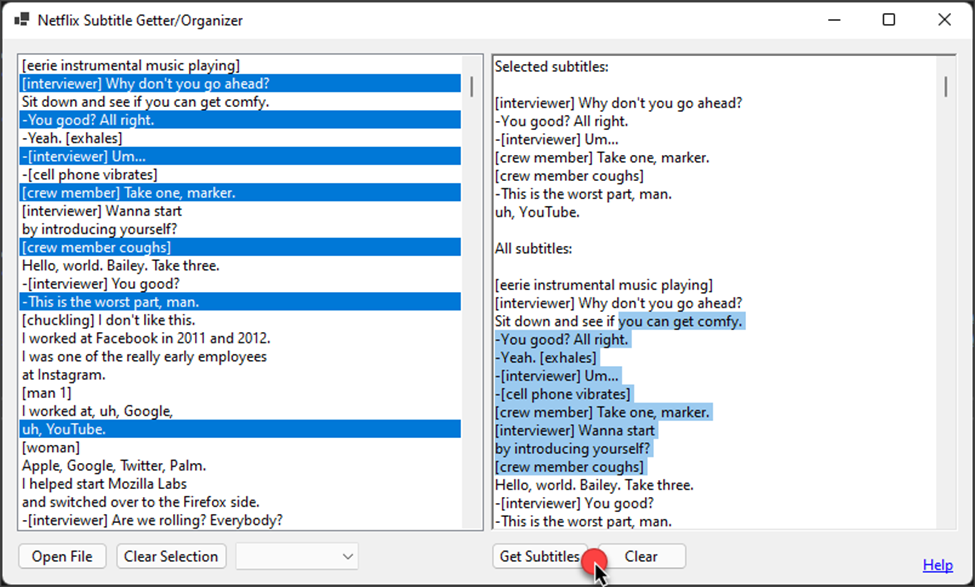Select 'I worked at Facebook in 2011 and 2012.' row
The image size is (975, 587).
(x=240, y=338)
